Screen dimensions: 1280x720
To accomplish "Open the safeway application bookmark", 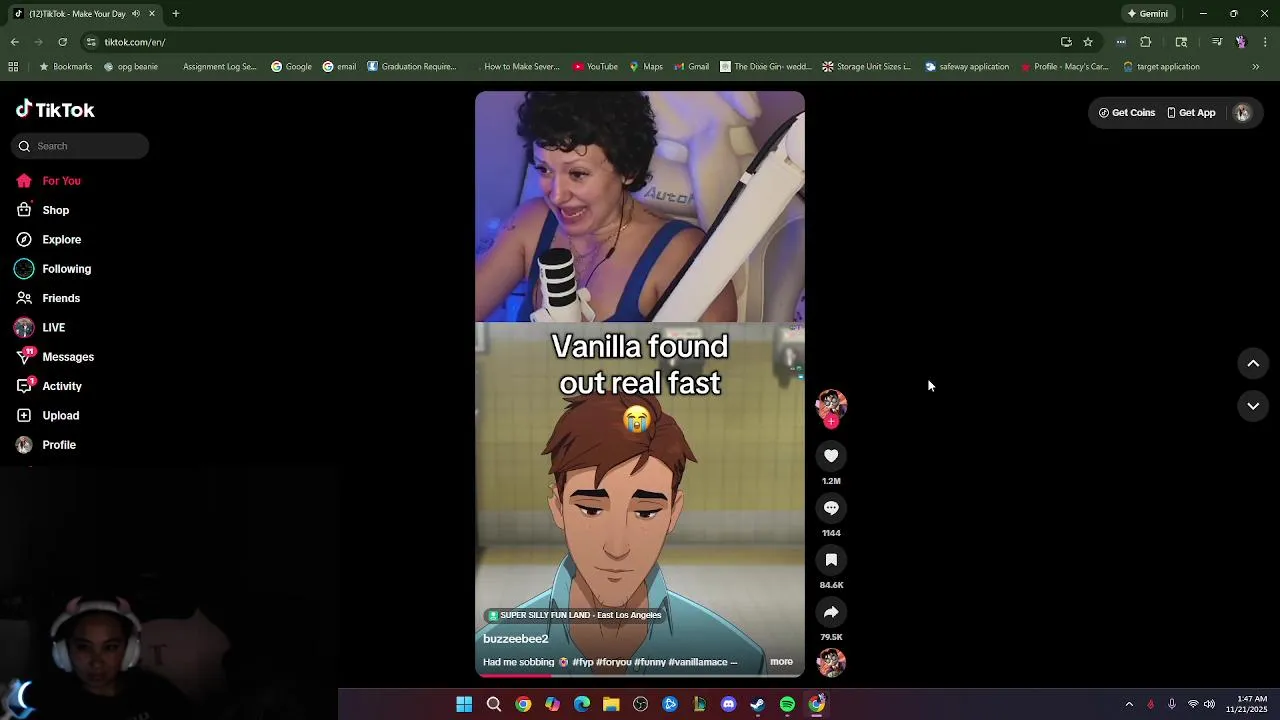I will pos(967,67).
